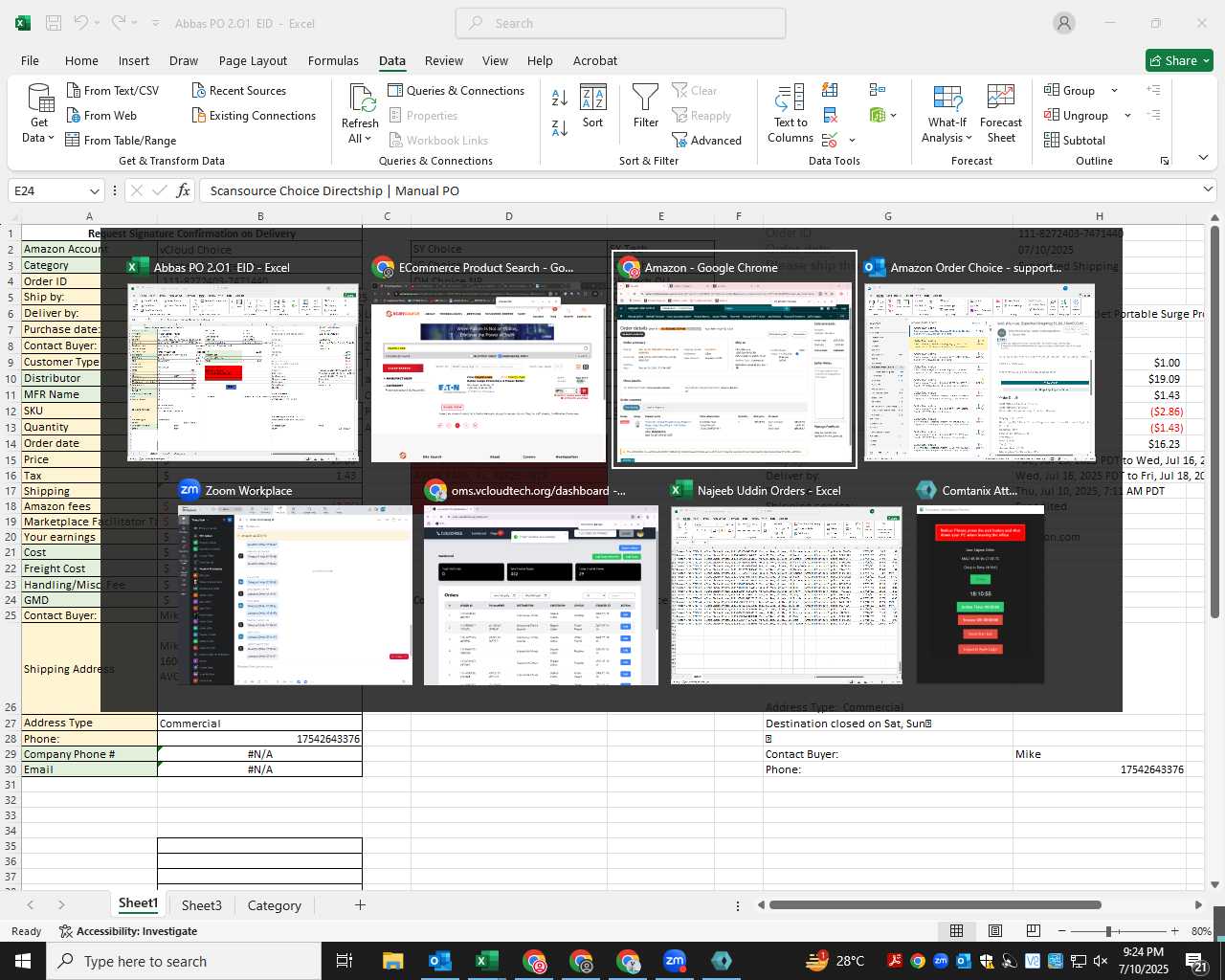Click the Flash Fill icon

pos(830,90)
